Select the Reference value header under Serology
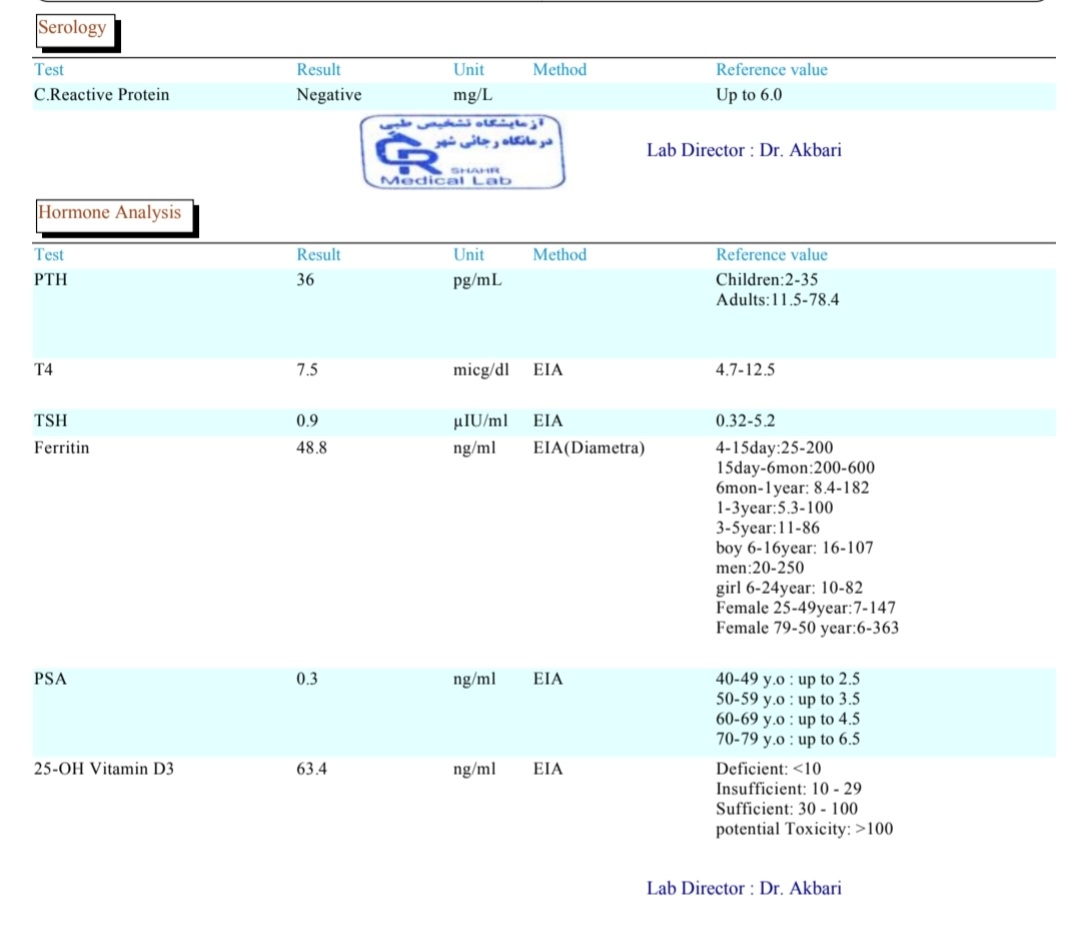 [x=771, y=70]
